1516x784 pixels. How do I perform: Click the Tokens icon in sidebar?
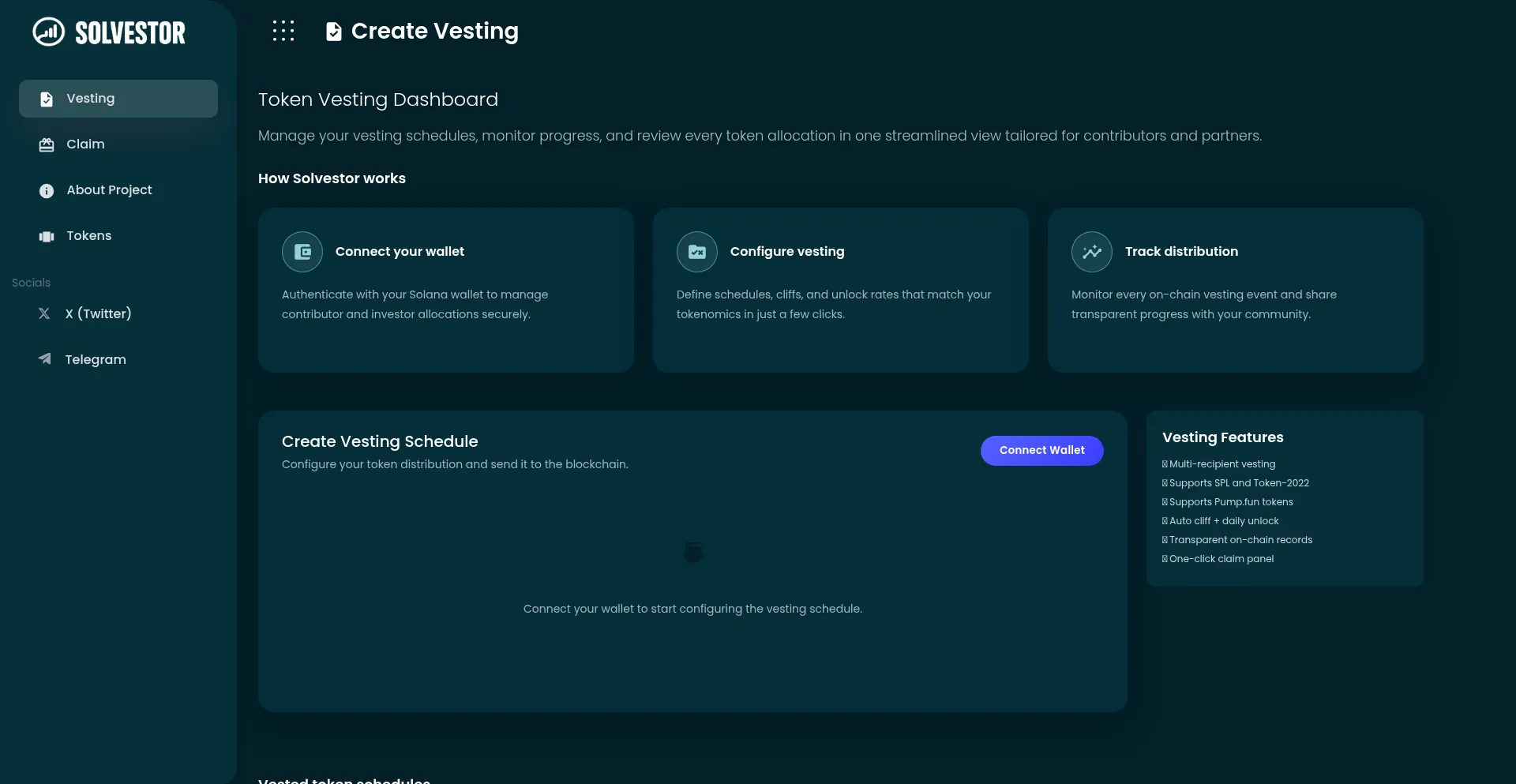[47, 236]
